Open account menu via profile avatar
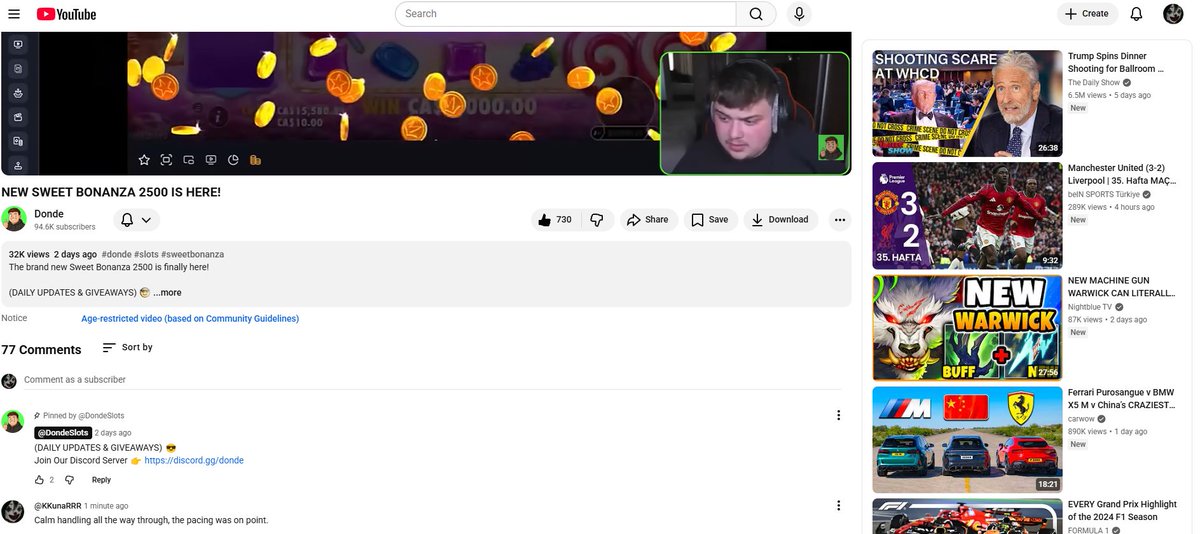 [x=1174, y=14]
